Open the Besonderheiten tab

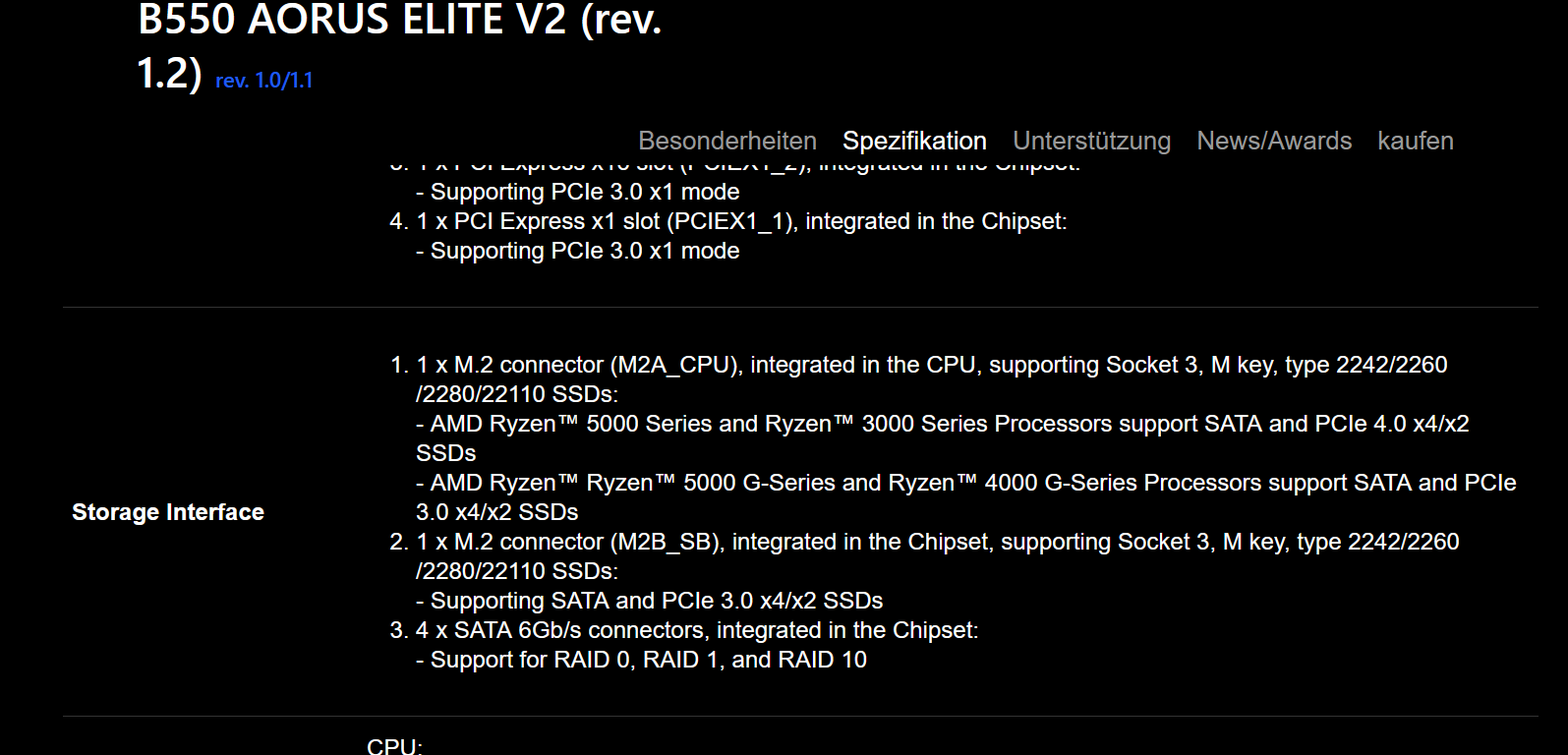(x=726, y=141)
